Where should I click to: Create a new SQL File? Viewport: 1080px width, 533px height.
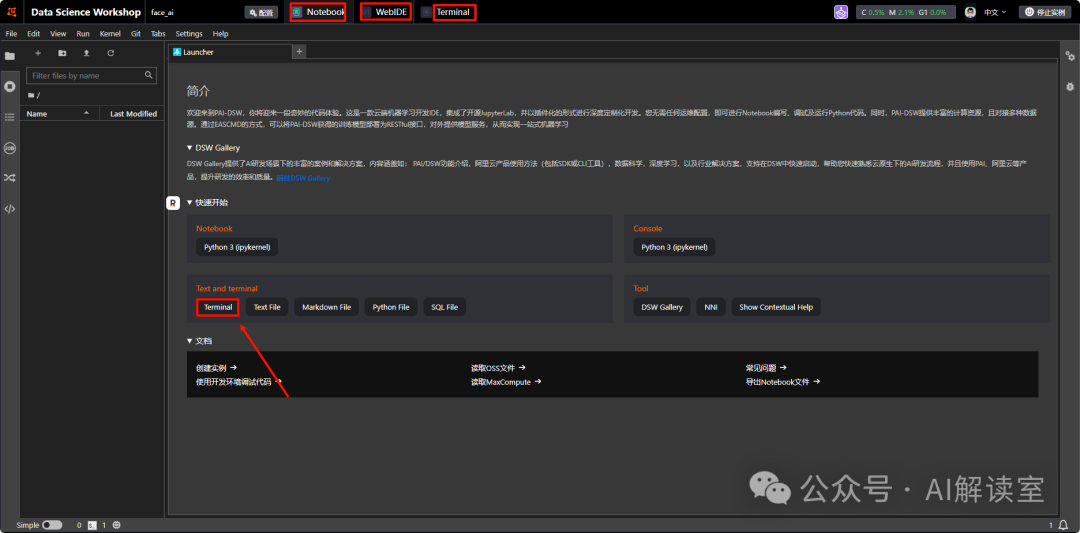tap(445, 307)
